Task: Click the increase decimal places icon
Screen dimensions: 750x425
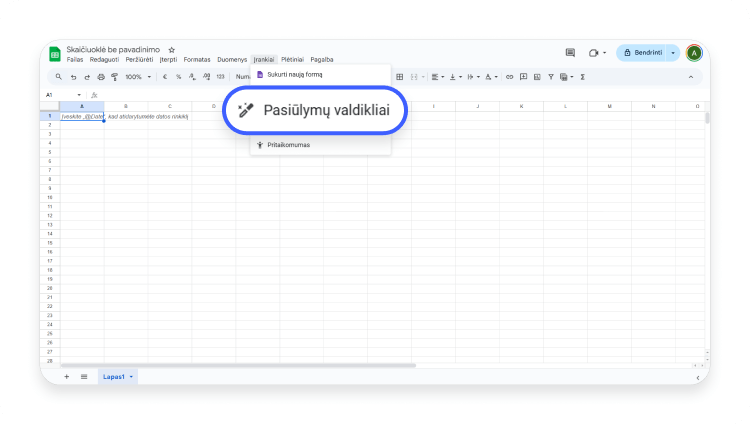Action: tap(207, 77)
